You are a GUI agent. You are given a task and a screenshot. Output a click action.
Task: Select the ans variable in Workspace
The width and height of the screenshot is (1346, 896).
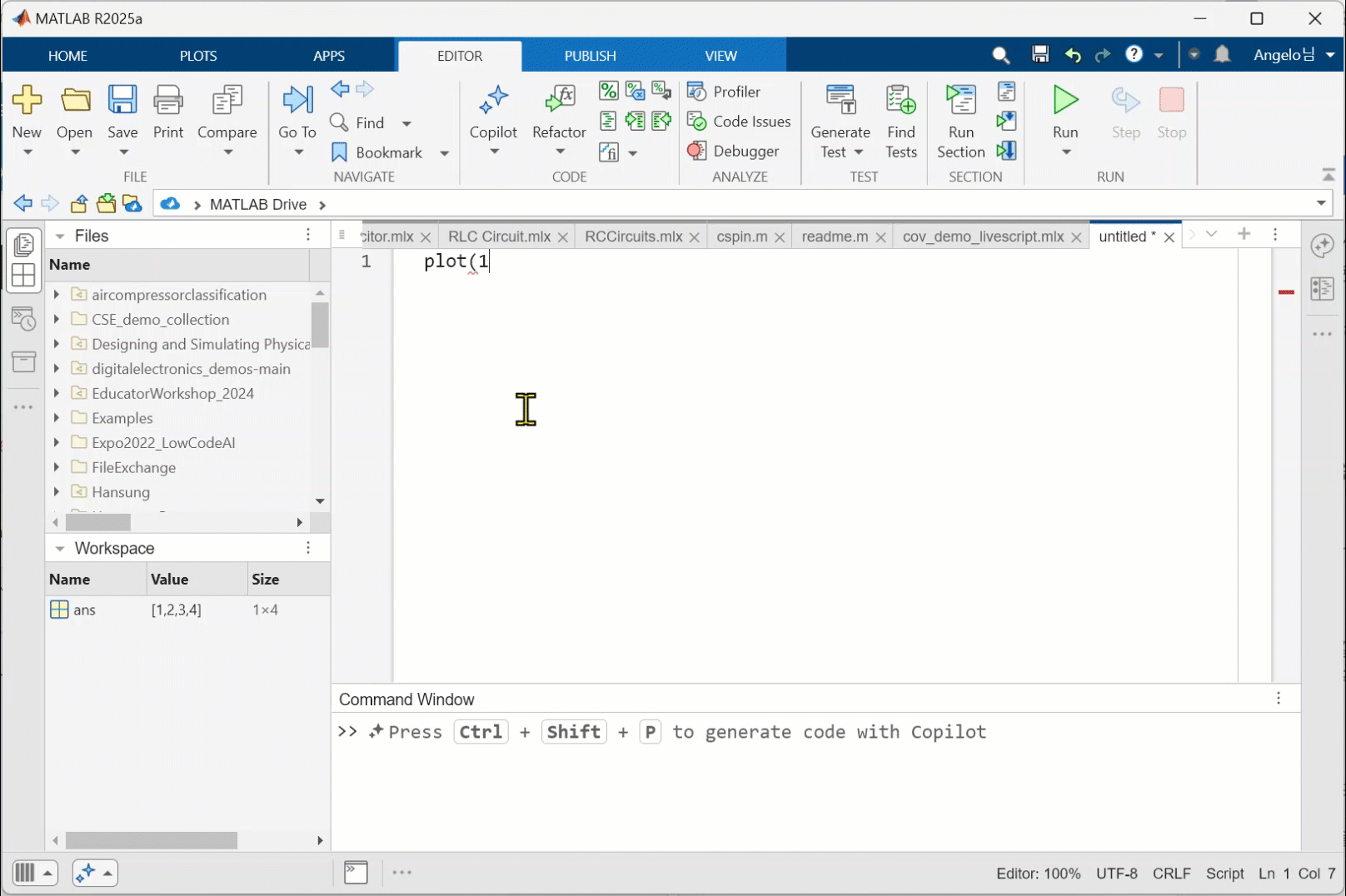187,610
